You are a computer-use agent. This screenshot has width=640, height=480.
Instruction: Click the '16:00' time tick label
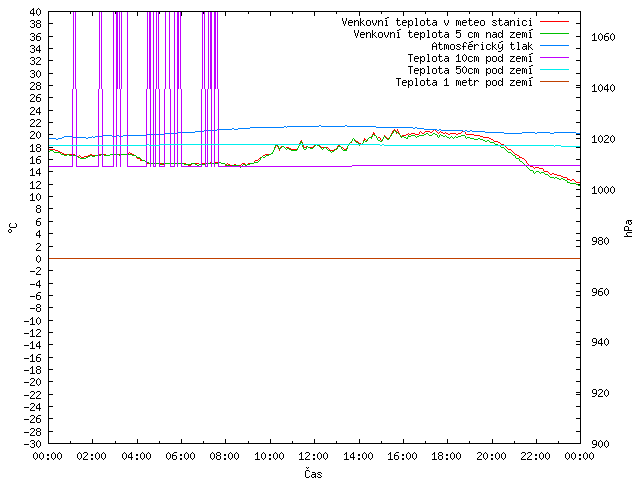402,456
